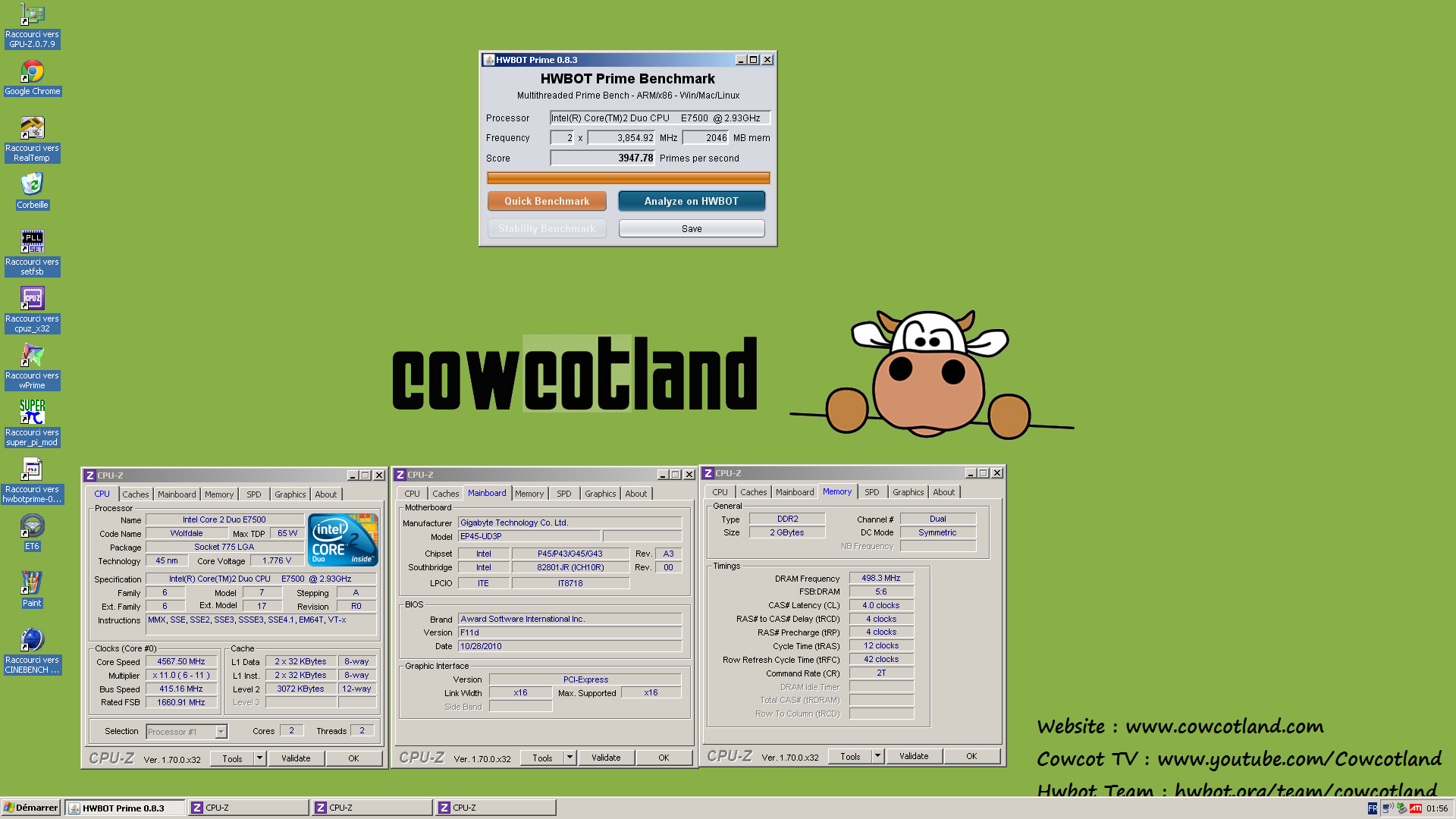The height and width of the screenshot is (819, 1456).
Task: Open Tools dropdown arrow in Mainboard window
Action: (570, 758)
